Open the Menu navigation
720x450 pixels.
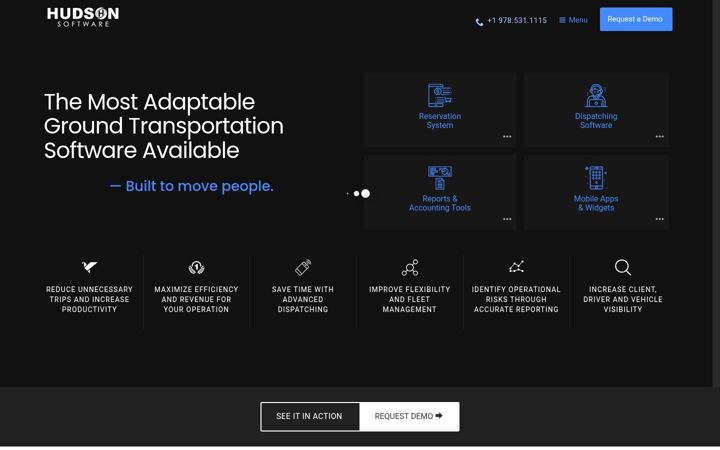(x=573, y=20)
